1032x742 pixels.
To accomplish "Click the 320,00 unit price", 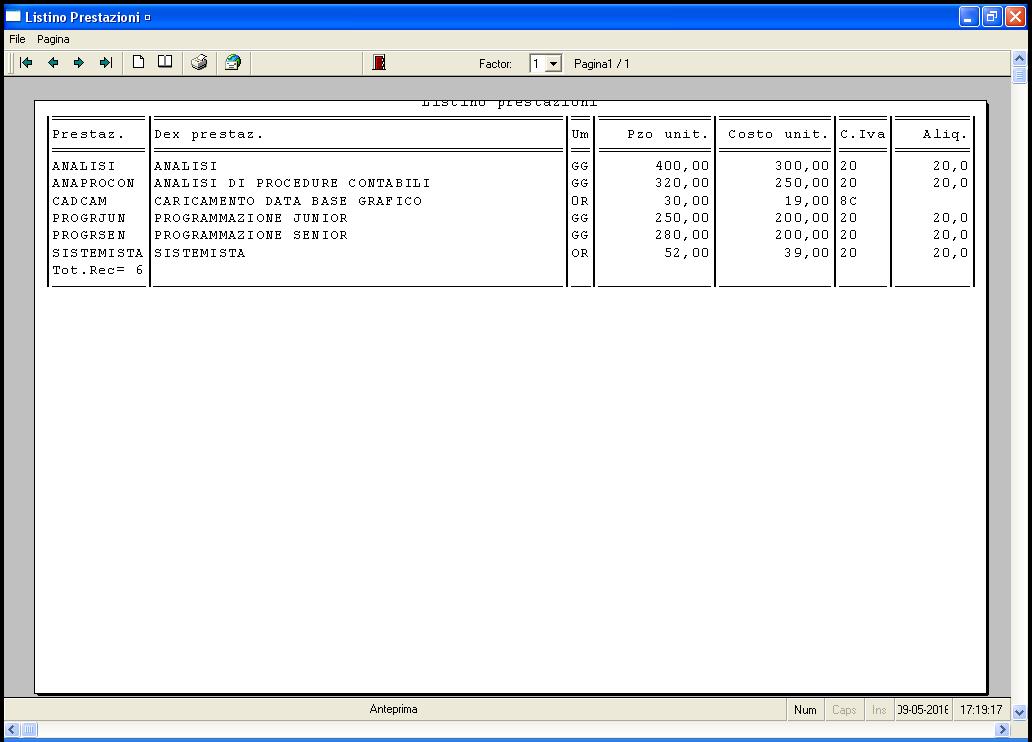I will tap(682, 183).
